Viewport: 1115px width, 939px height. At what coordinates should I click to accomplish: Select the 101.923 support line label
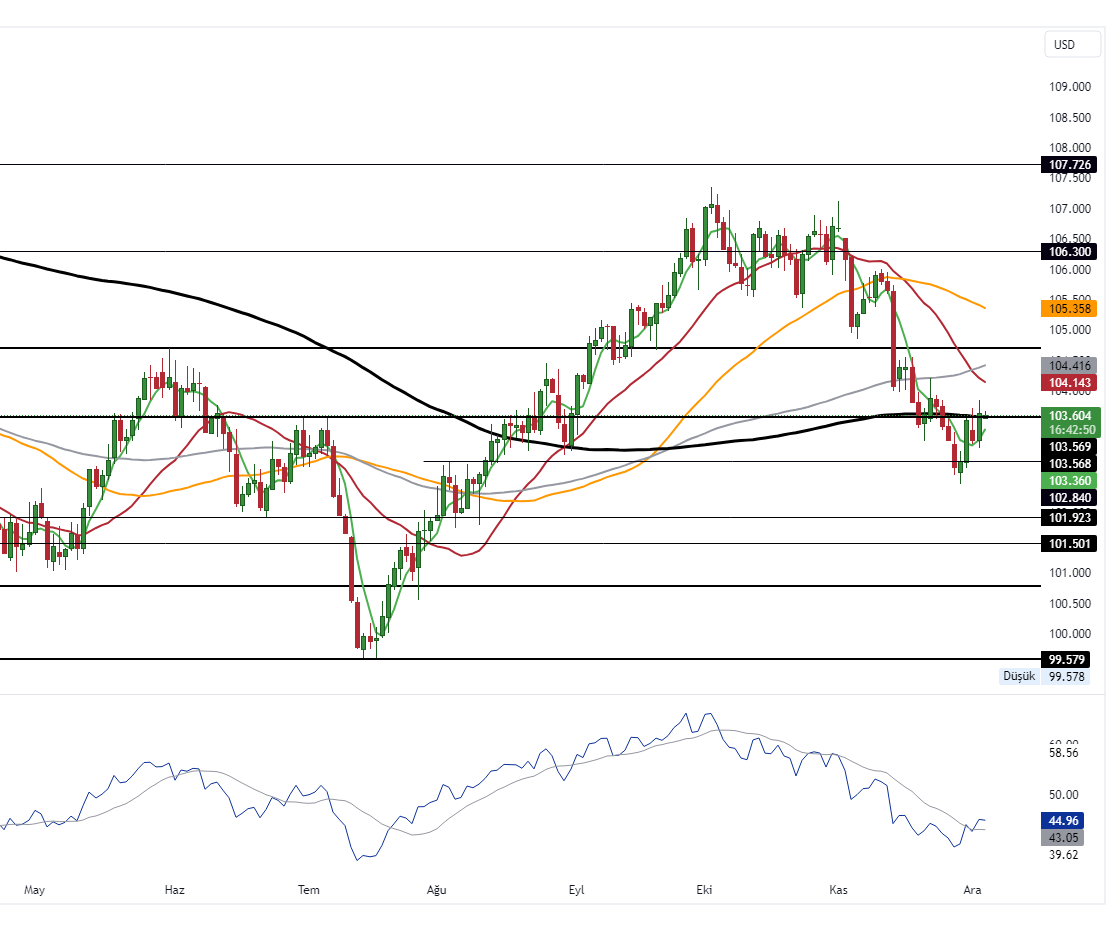coord(1068,517)
